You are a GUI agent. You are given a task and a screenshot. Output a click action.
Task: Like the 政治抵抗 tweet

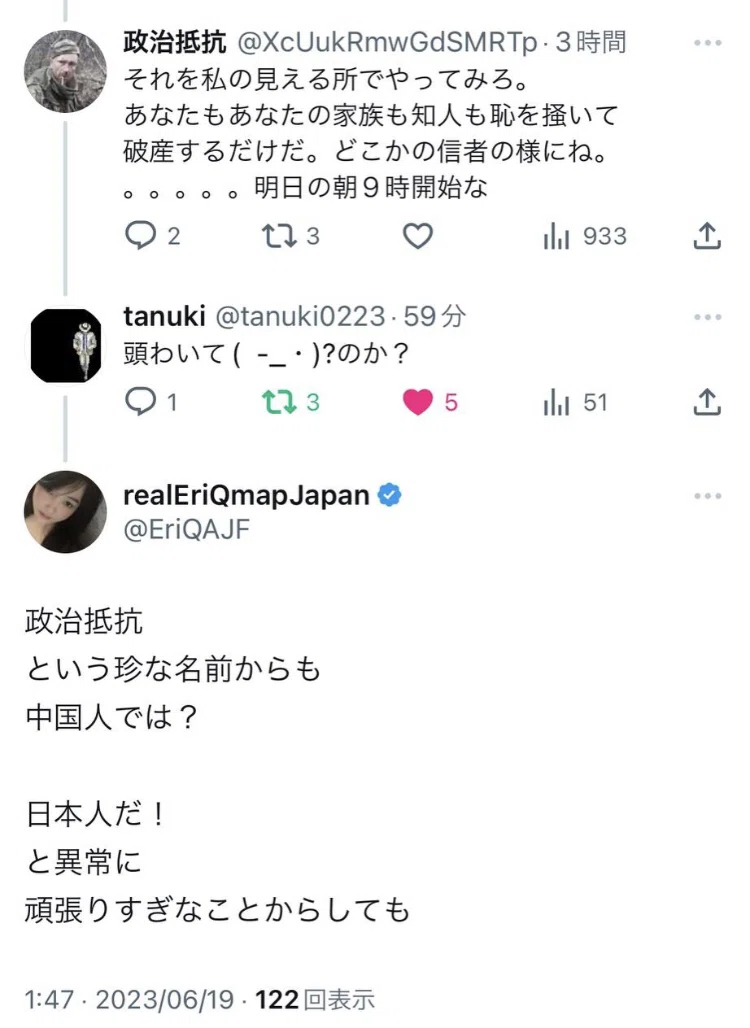(x=418, y=235)
